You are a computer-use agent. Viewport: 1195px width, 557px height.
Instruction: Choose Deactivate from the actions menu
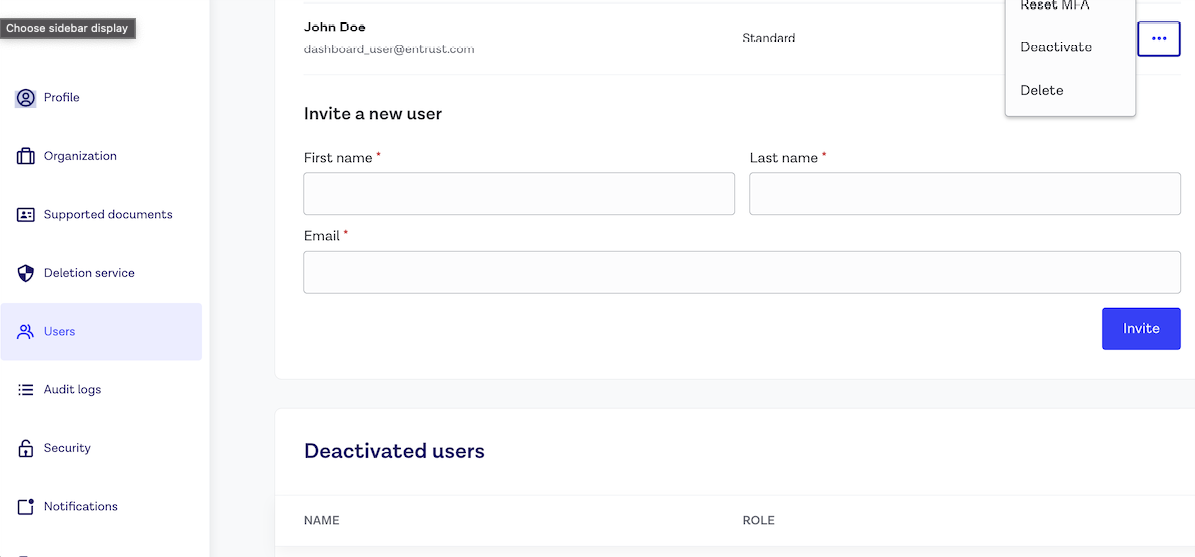[1056, 47]
